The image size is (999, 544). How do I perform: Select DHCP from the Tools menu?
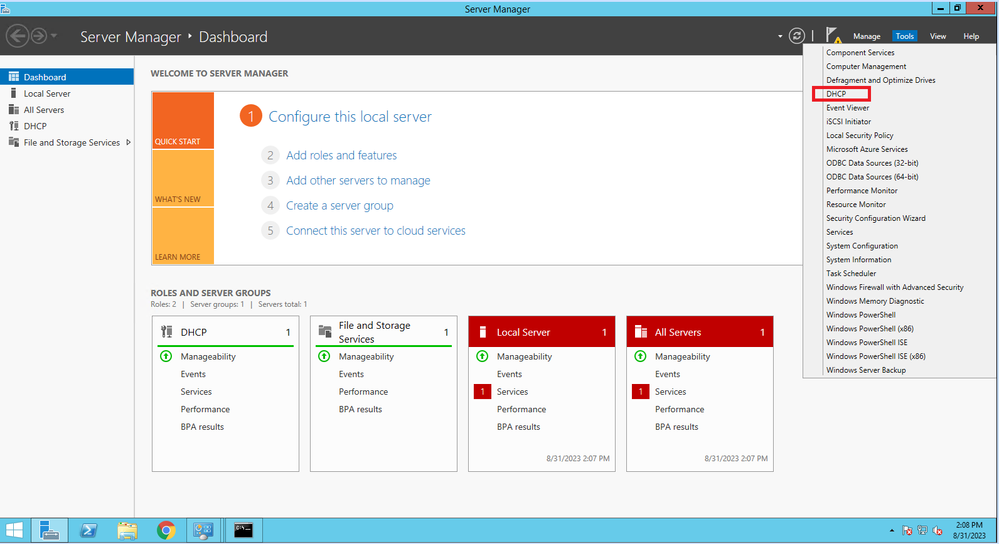(836, 94)
